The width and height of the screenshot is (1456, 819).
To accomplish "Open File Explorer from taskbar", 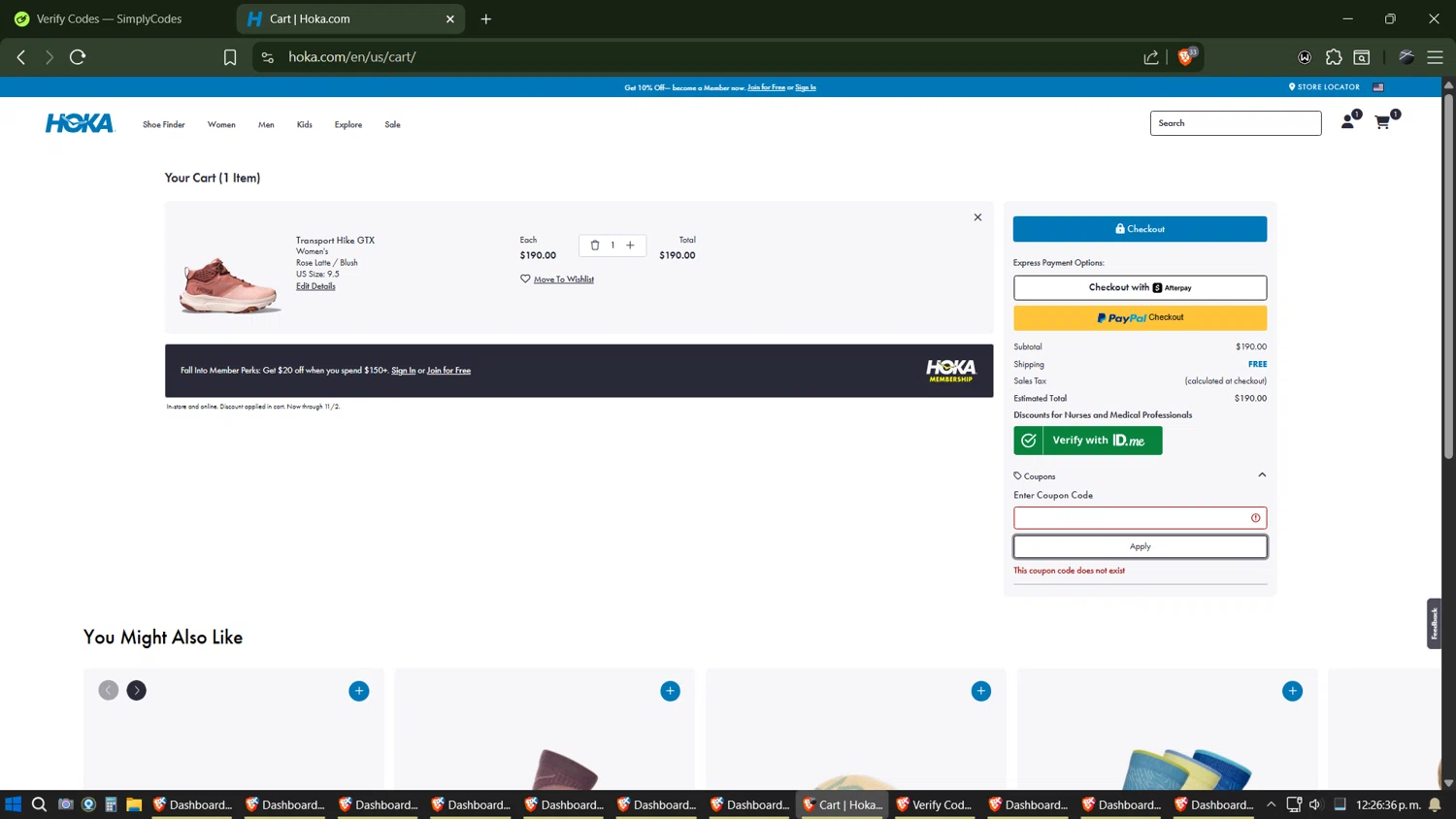I will pos(134,804).
